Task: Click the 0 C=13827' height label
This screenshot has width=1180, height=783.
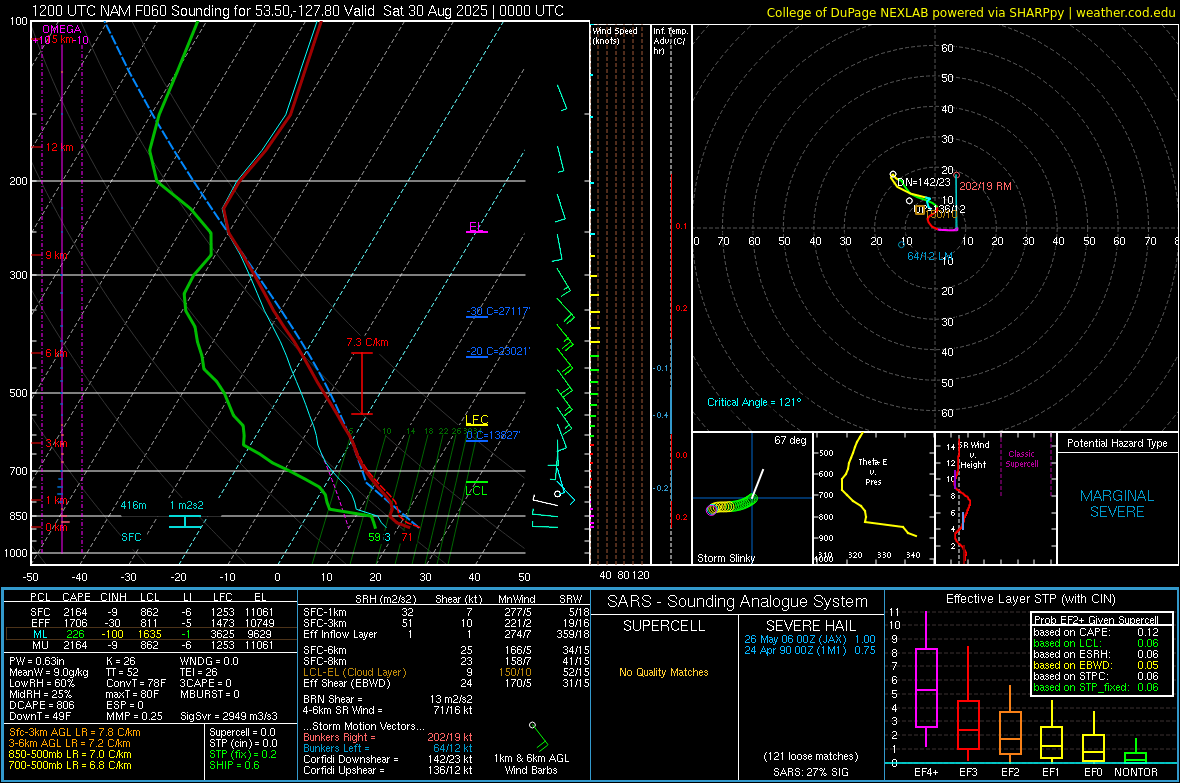Action: pos(493,435)
